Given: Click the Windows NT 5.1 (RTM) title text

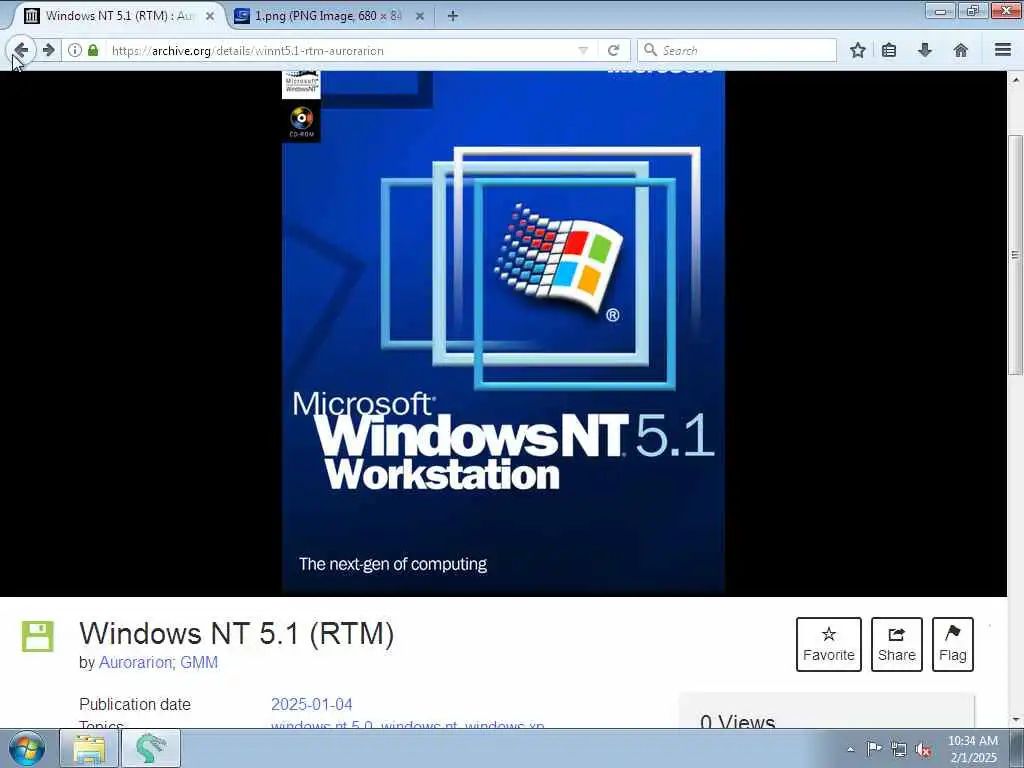Looking at the screenshot, I should [x=236, y=633].
